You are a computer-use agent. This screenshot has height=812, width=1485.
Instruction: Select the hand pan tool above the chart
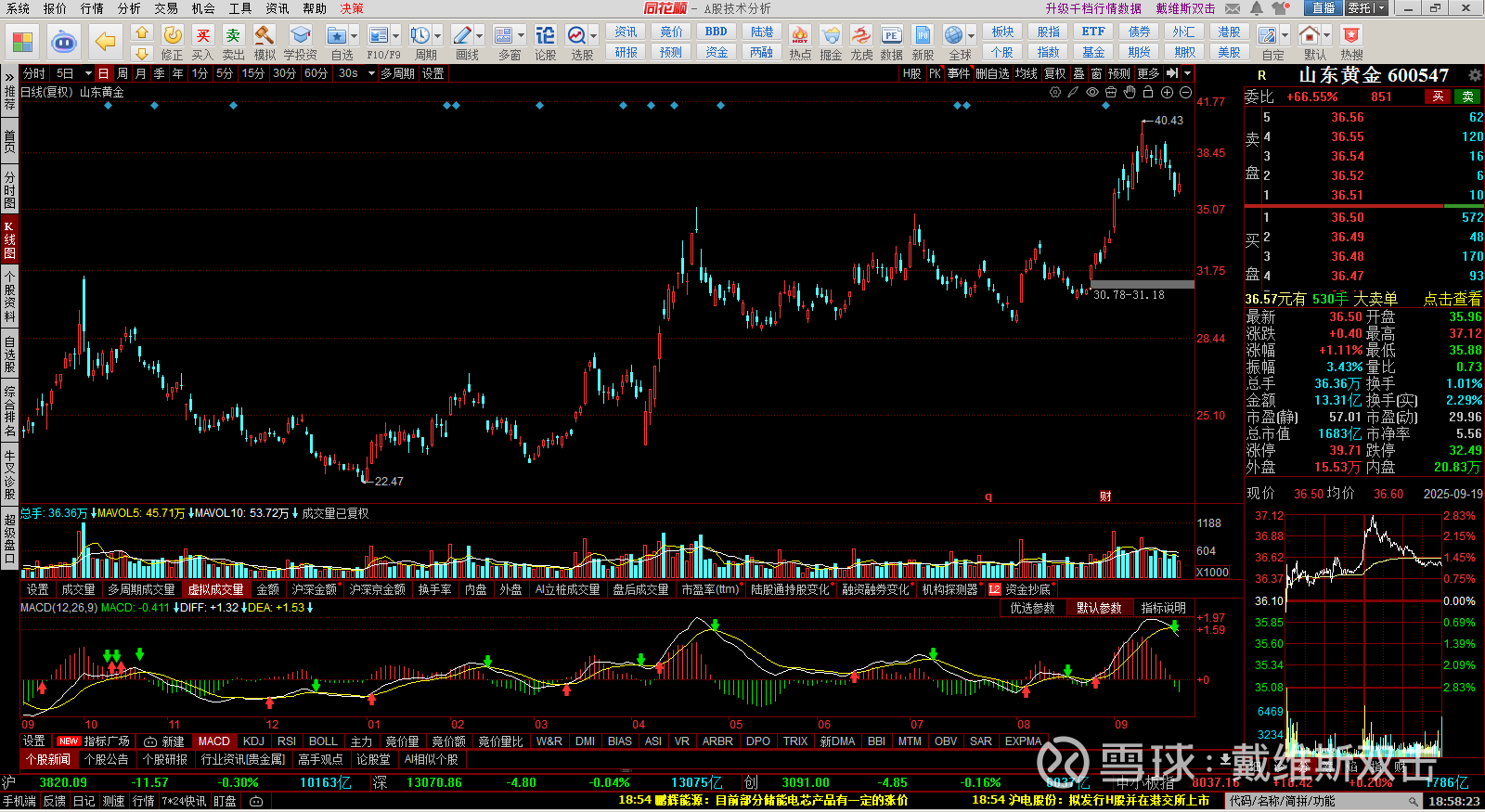click(x=1130, y=92)
